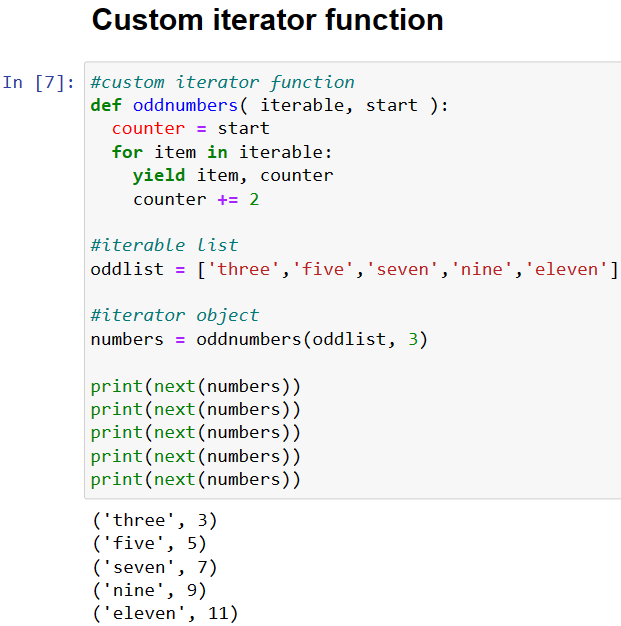Click the first print(next(numbers)) line
Screen dimensions: 621x626
pyautogui.click(x=196, y=386)
